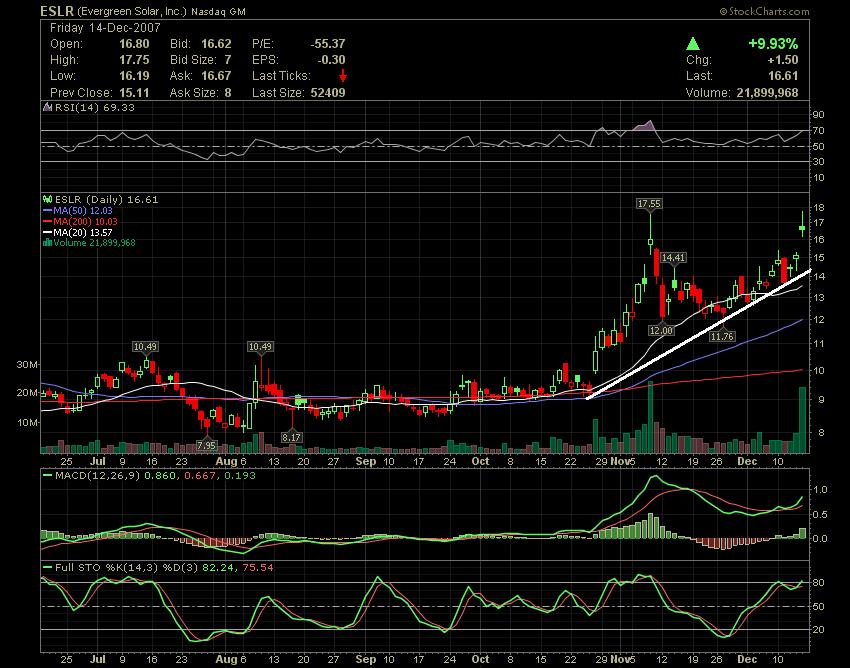Click the MACD value 0.860

pos(160,476)
